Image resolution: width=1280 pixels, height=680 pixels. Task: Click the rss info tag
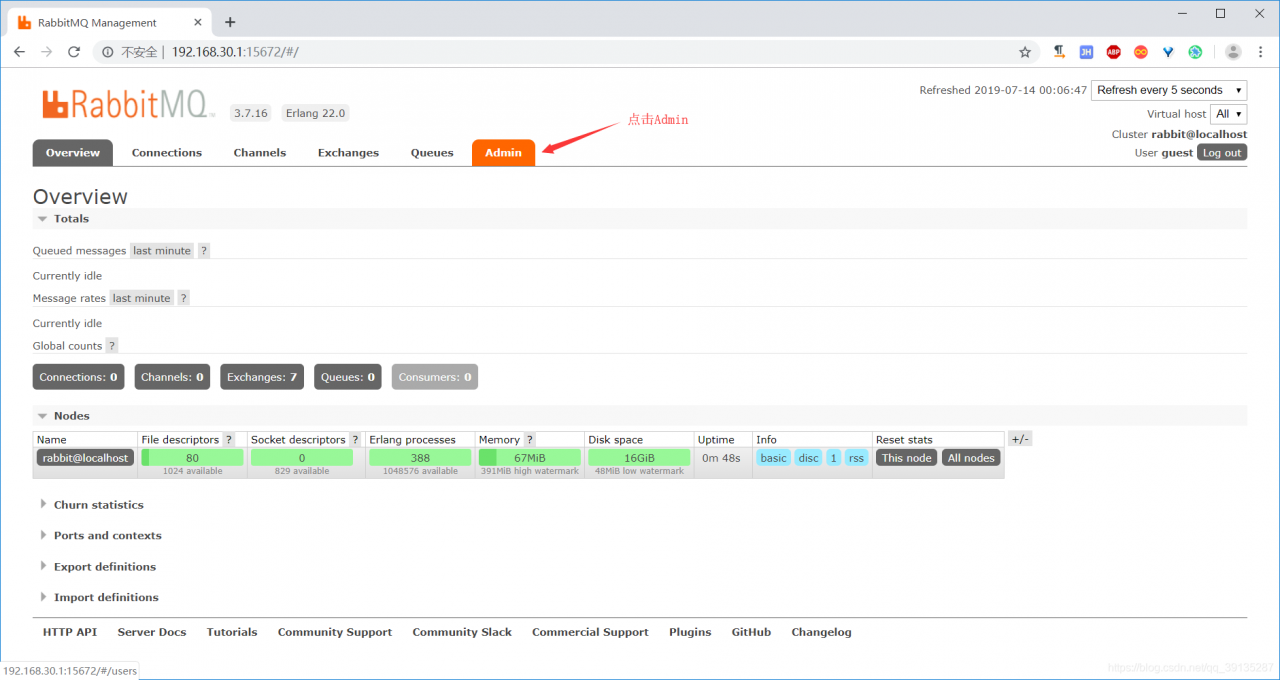point(856,458)
